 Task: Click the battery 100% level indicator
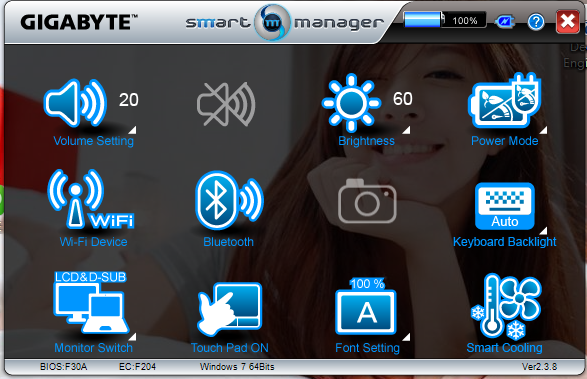tap(445, 19)
